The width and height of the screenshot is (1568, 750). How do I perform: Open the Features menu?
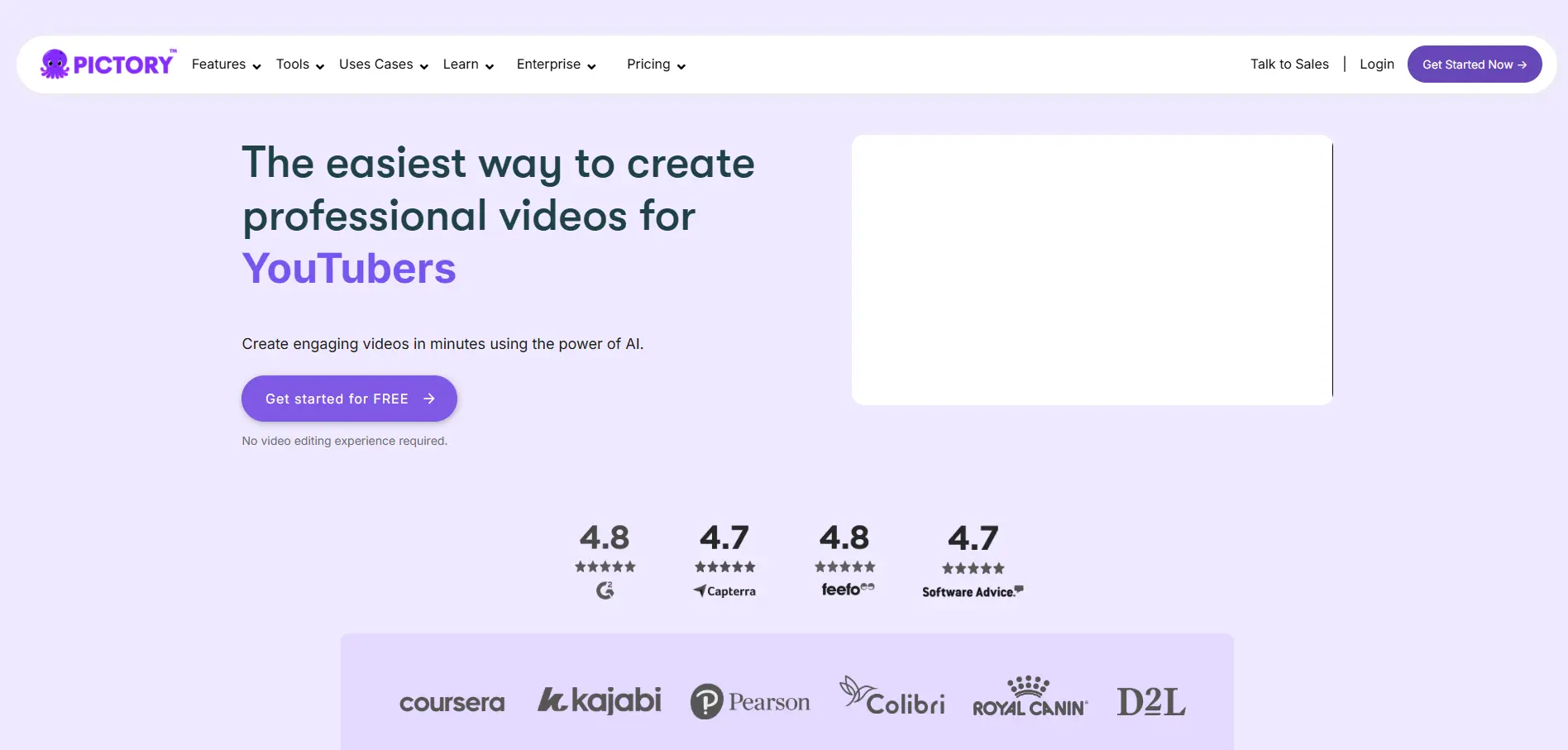(218, 64)
